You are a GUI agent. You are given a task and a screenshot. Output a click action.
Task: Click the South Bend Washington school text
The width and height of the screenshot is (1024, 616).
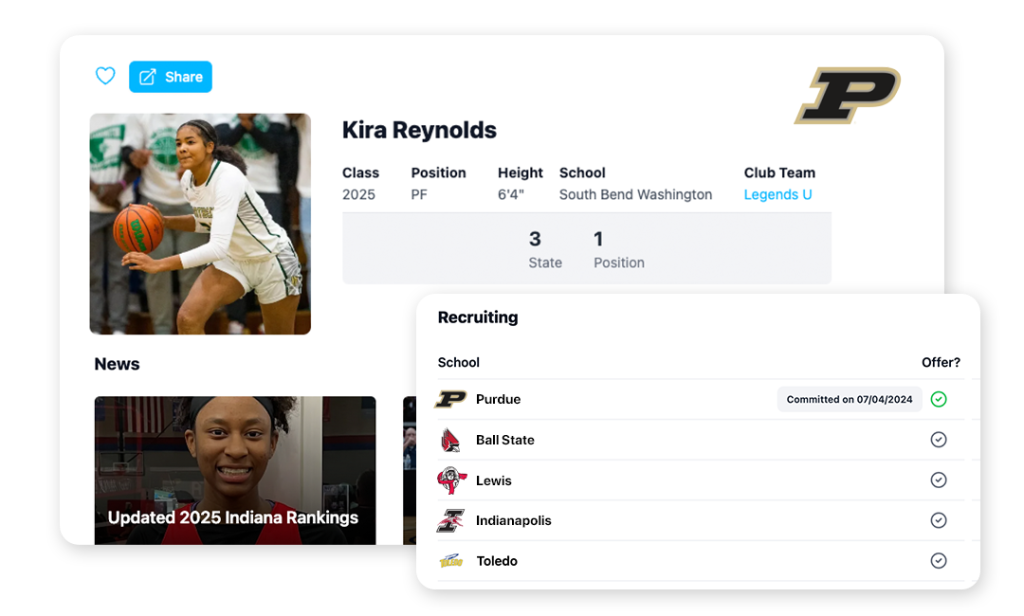coord(635,195)
